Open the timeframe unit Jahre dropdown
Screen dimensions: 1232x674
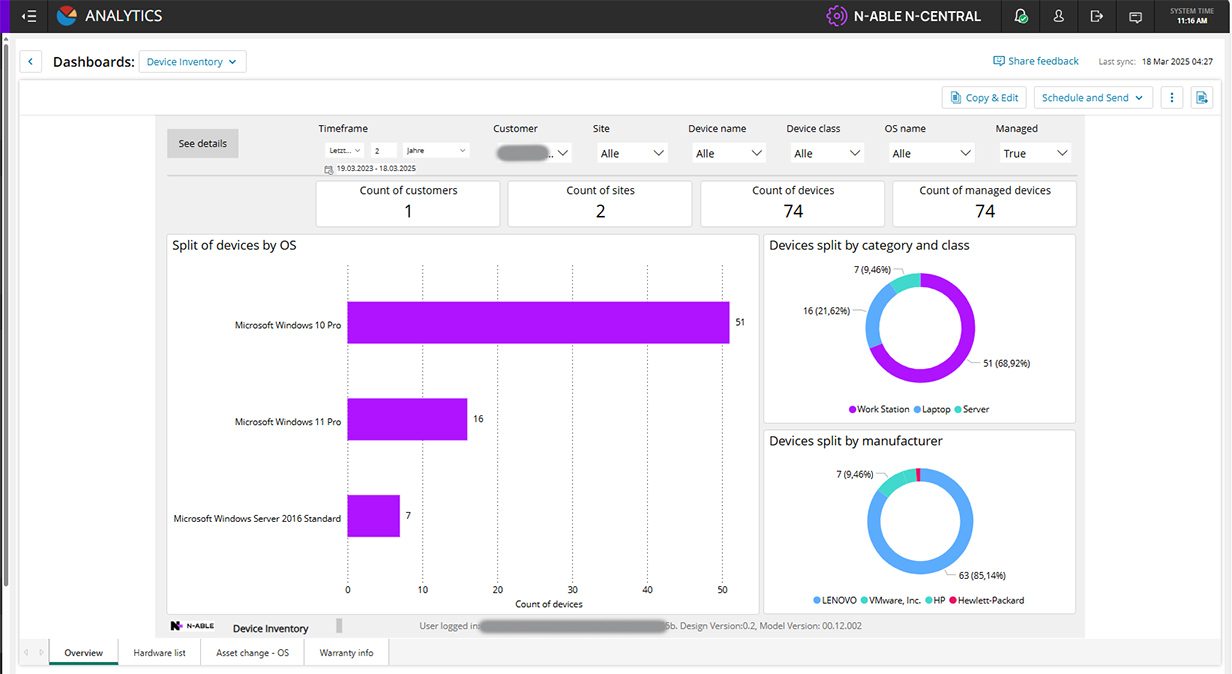point(436,150)
